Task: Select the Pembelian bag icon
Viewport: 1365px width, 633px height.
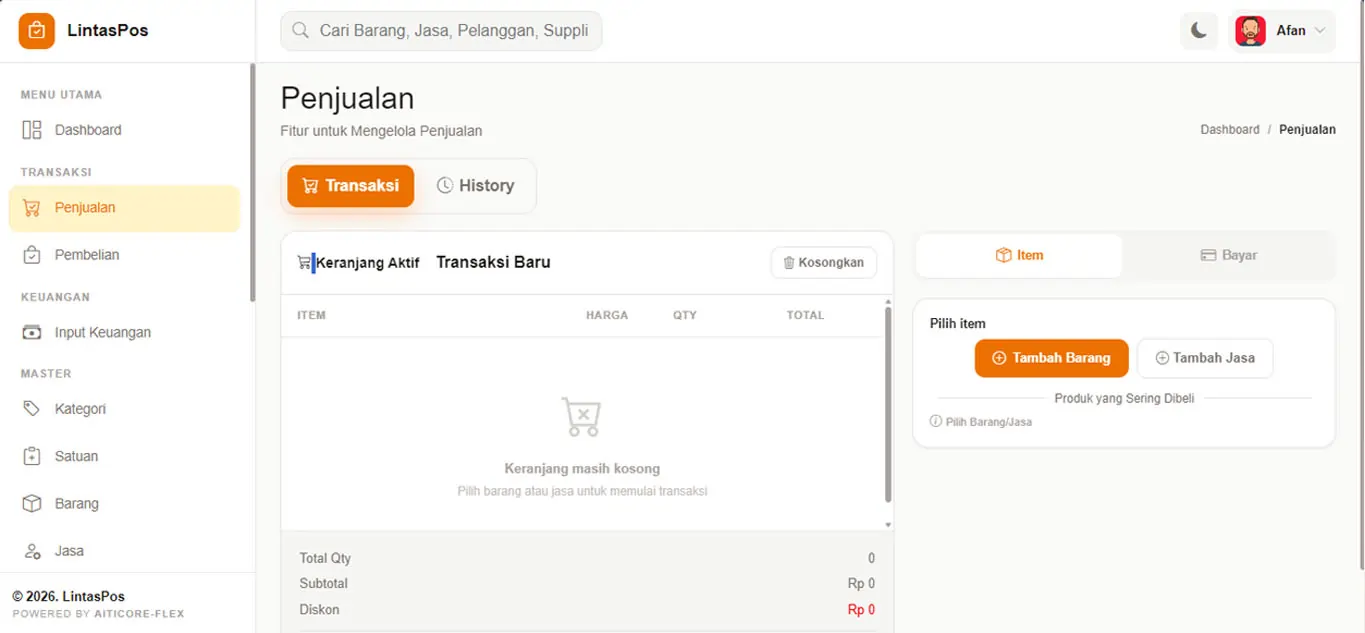Action: [x=32, y=255]
